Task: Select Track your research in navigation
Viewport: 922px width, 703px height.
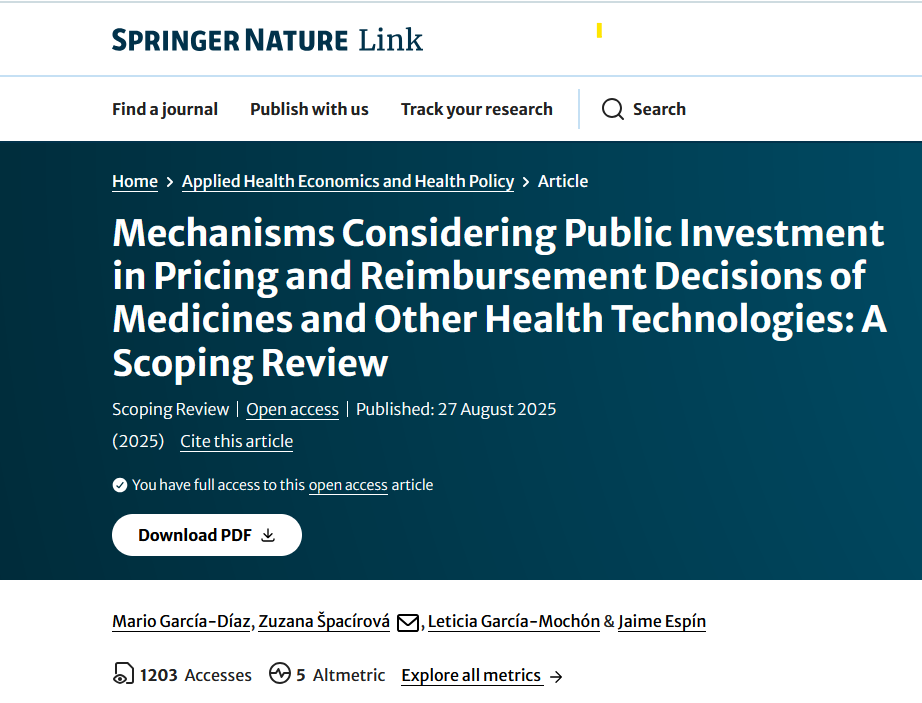Action: 476,109
